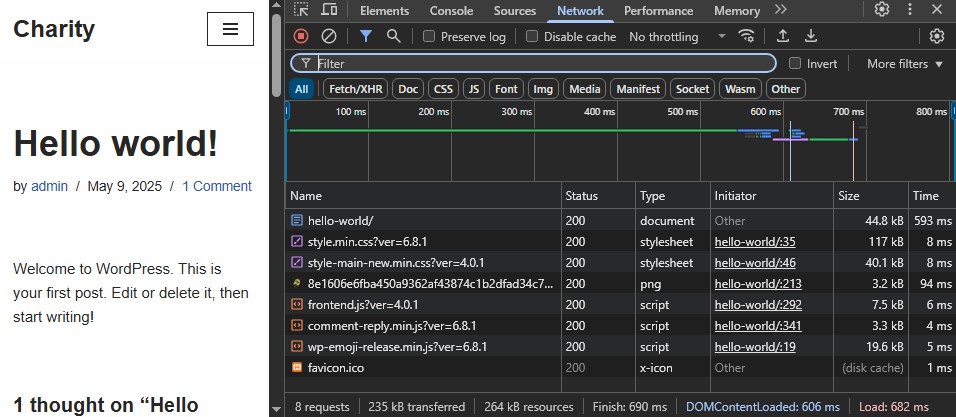Stop recording network log

[x=301, y=36]
